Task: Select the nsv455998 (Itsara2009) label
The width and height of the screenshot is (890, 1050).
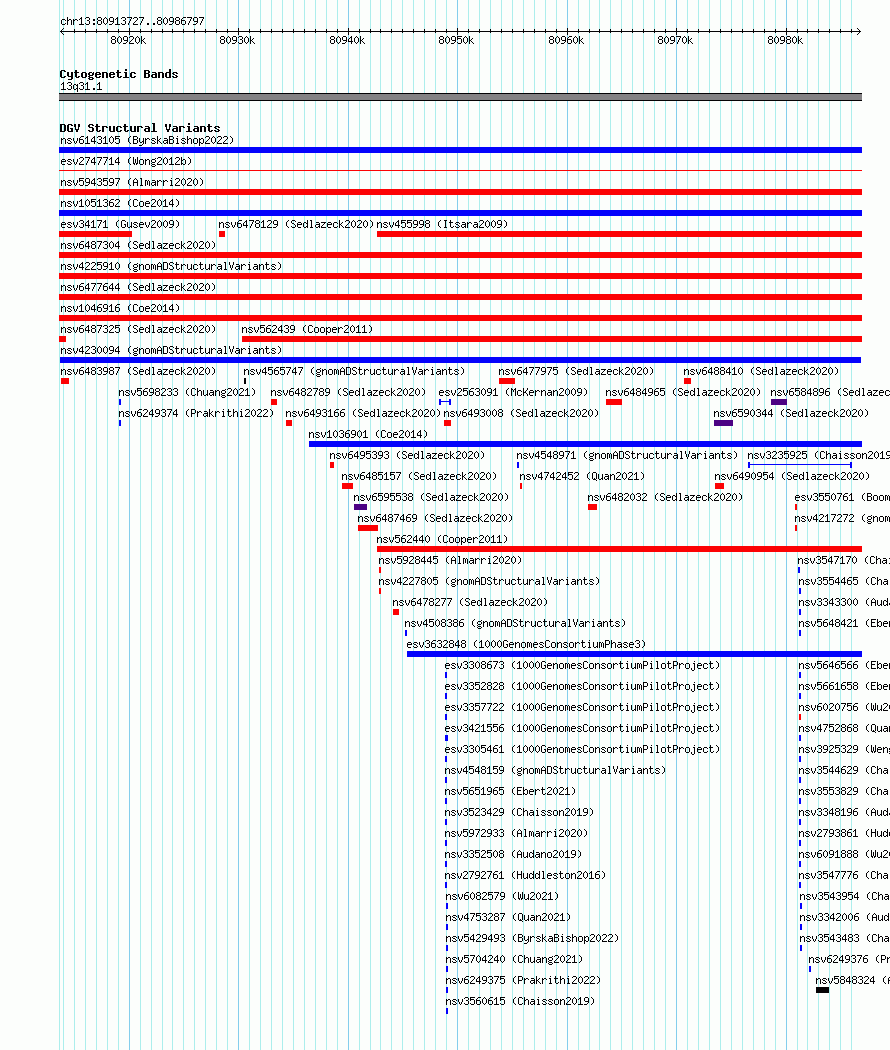Action: pos(442,224)
